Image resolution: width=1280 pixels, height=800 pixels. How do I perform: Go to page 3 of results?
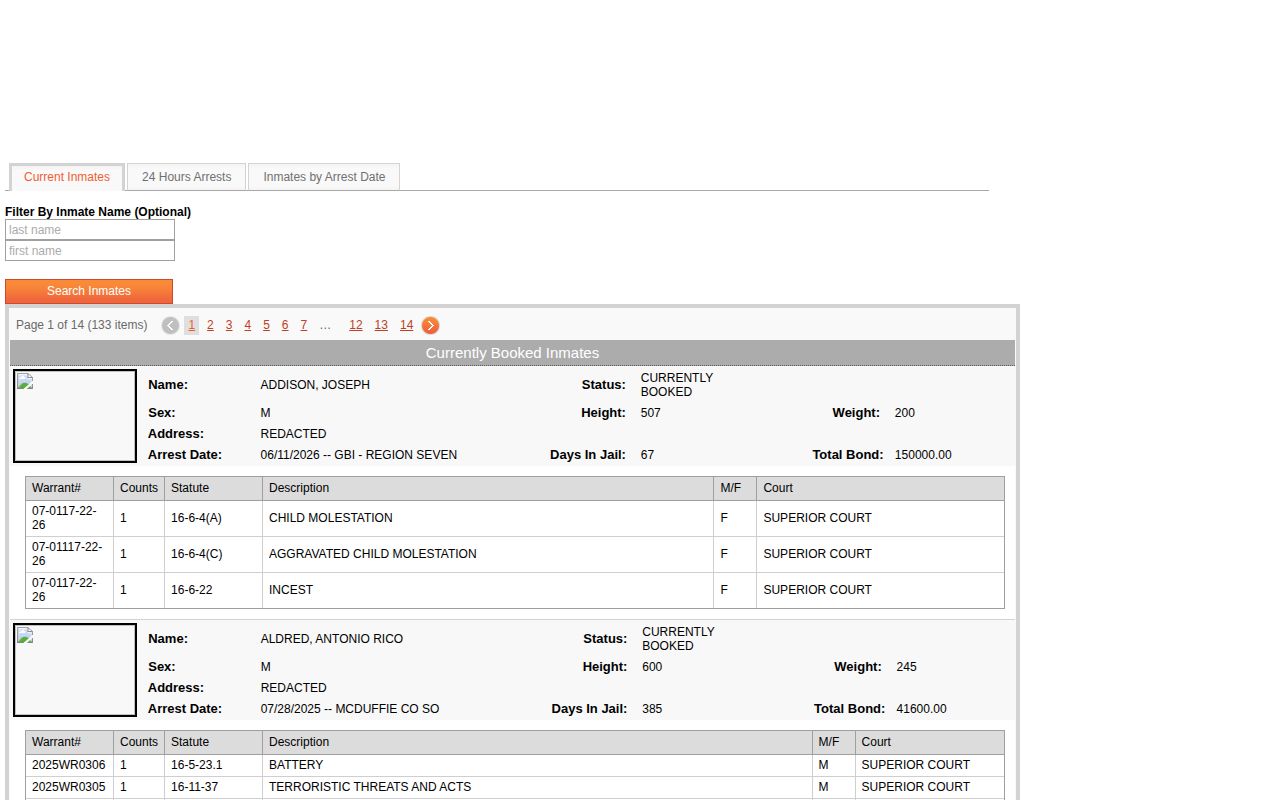[x=229, y=325]
